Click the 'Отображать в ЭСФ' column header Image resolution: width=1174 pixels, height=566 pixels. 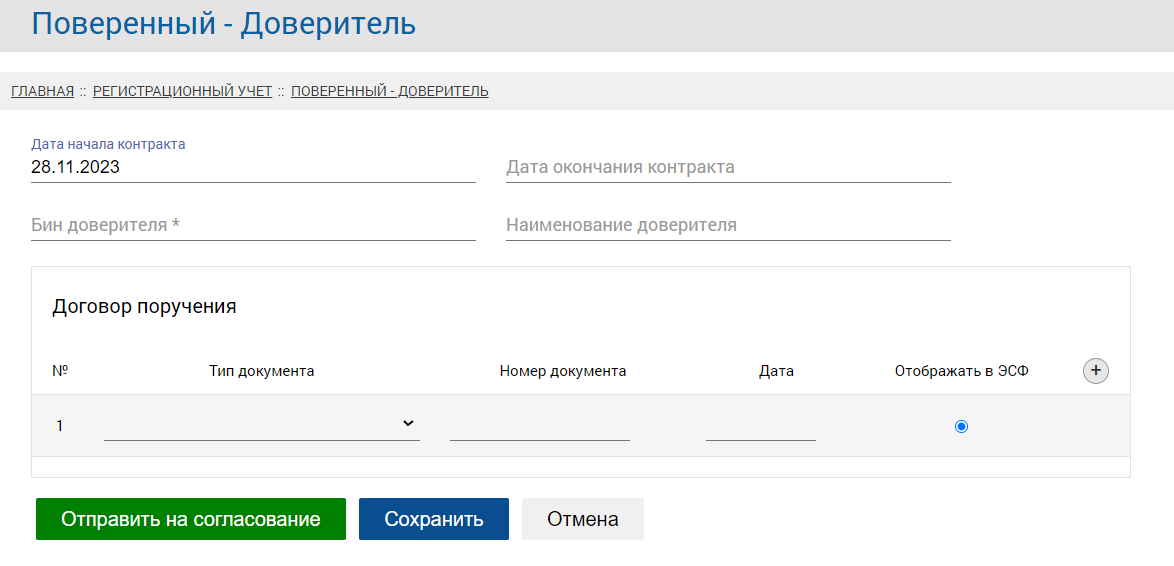coord(961,371)
